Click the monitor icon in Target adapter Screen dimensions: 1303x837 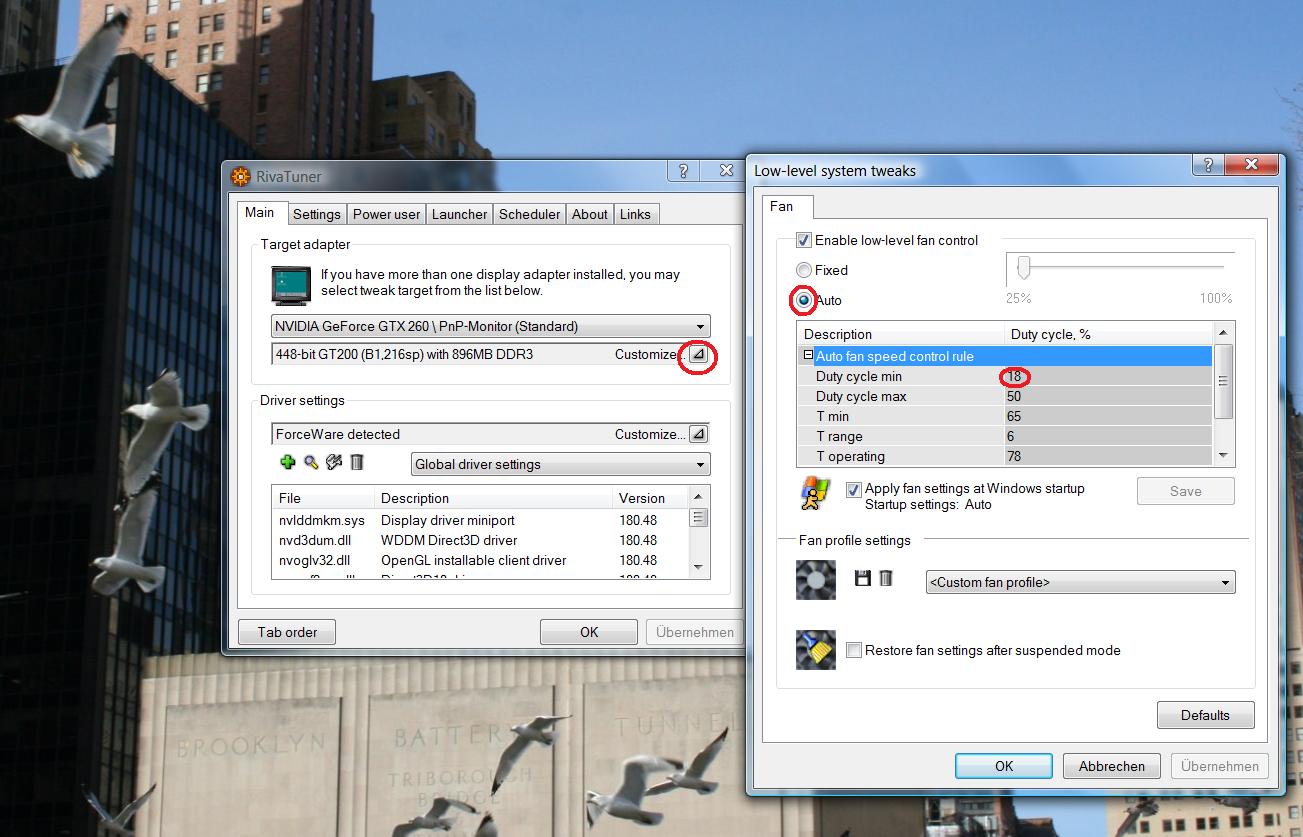[x=290, y=284]
